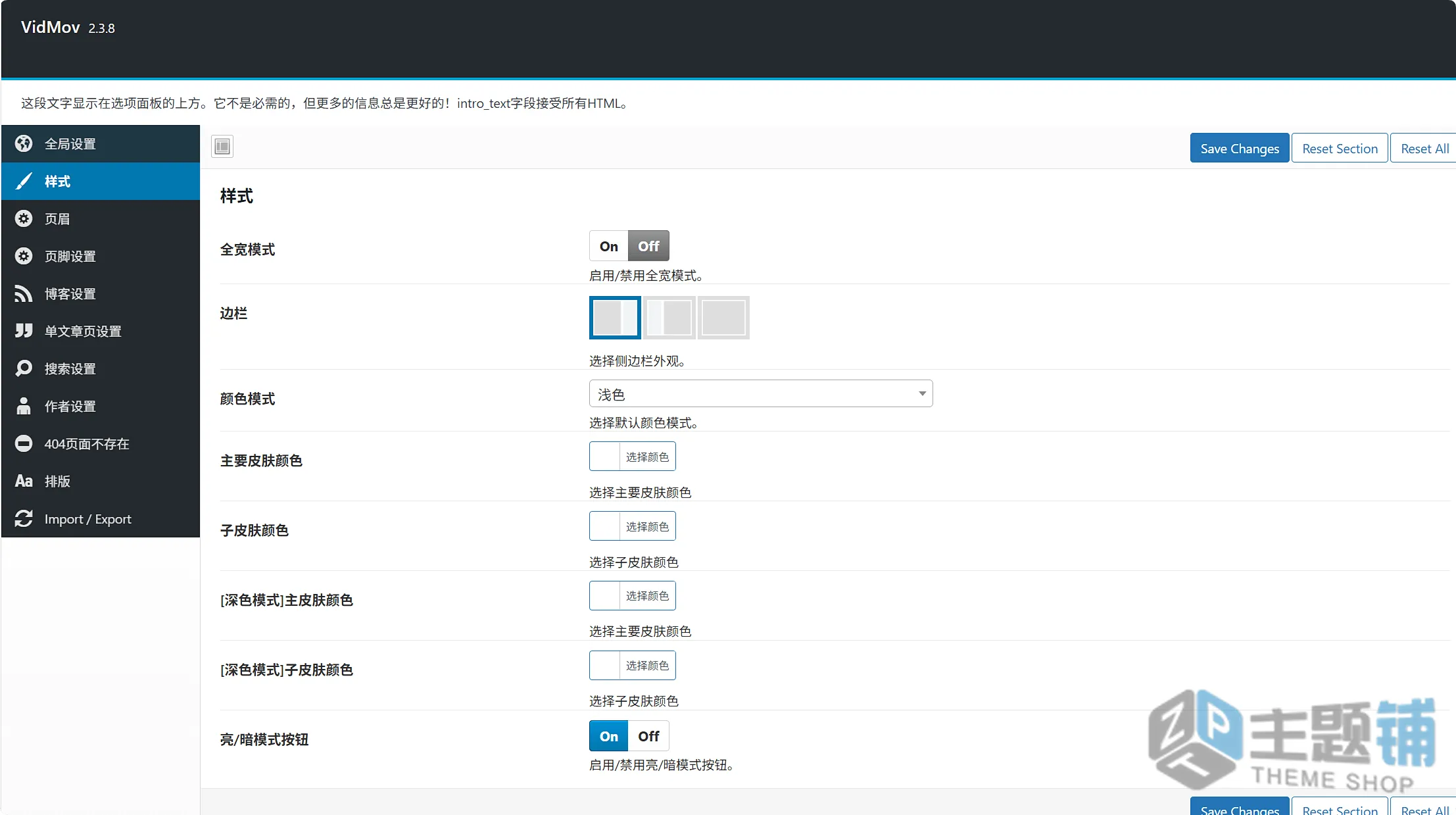Click the magnifier icon beside 搜索设置

click(24, 368)
